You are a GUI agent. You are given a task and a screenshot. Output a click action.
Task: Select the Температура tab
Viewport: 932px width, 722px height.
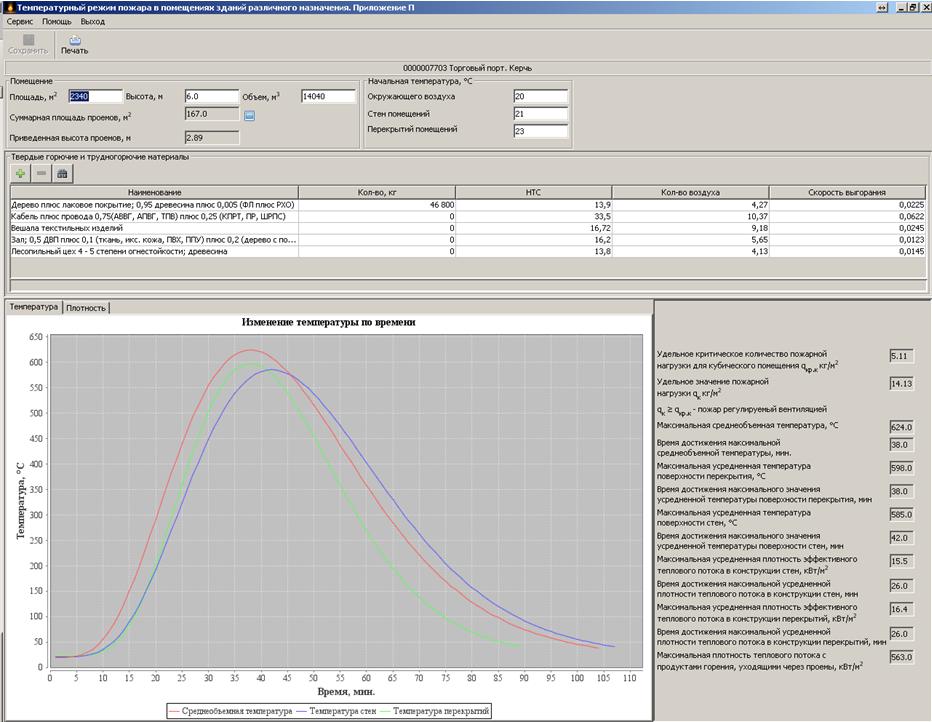[33, 308]
